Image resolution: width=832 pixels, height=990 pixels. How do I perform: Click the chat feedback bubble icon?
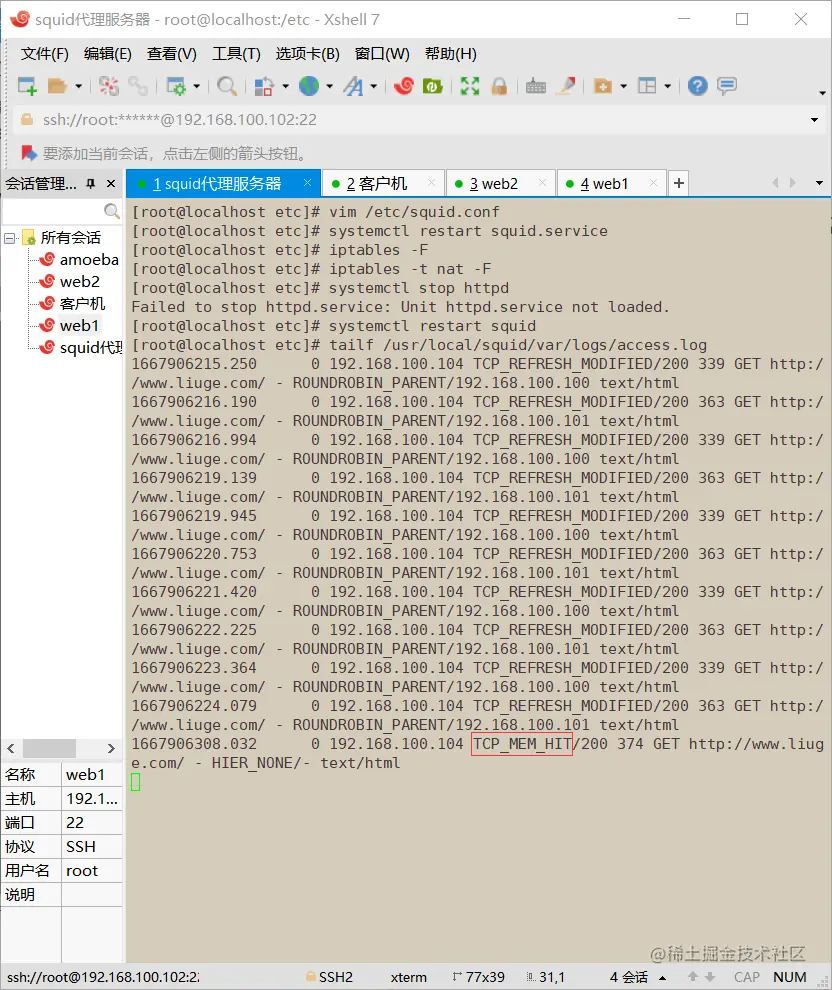727,86
